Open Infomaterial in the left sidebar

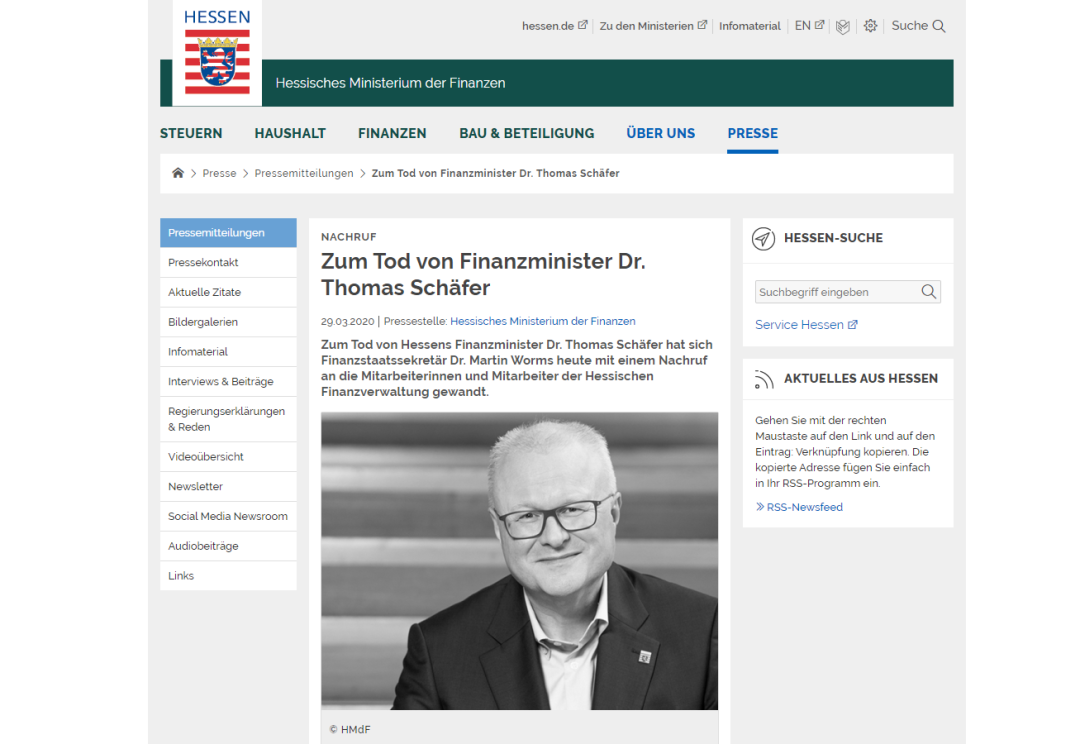coord(228,351)
